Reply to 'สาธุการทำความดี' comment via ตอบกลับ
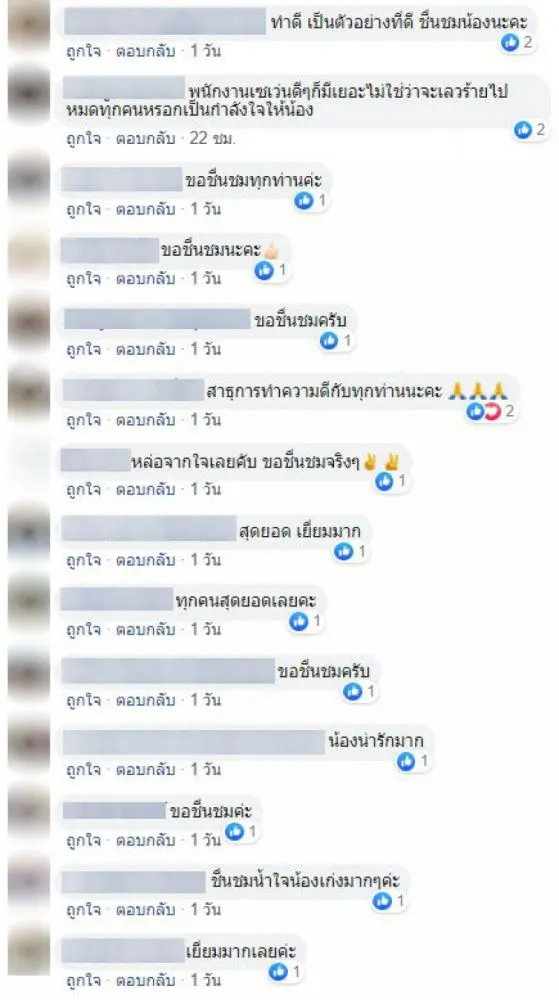The image size is (559, 1000). click(x=145, y=420)
